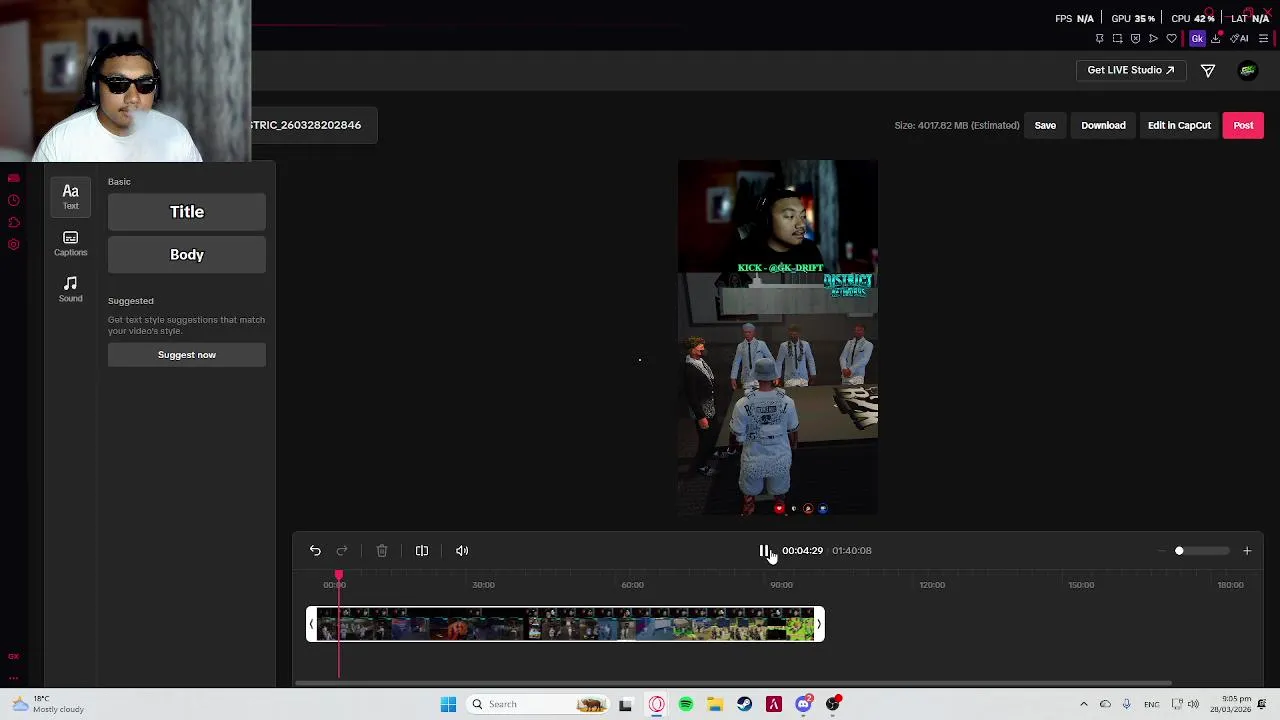This screenshot has height=720, width=1280.
Task: Open Discord from the taskbar
Action: click(803, 704)
